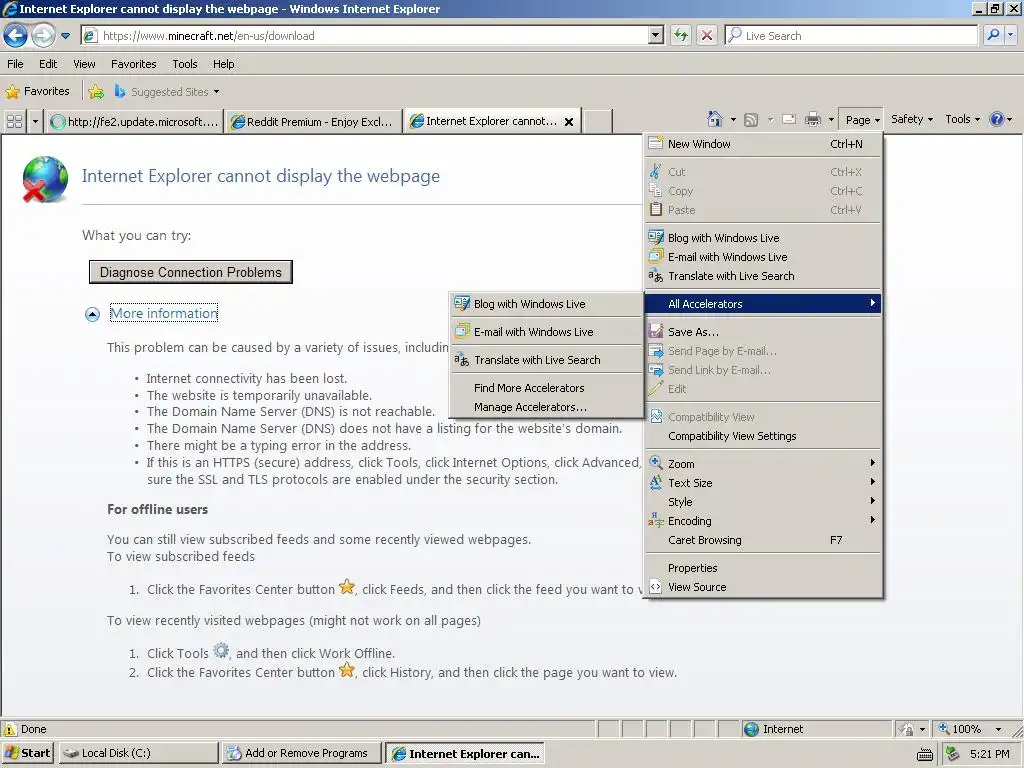1024x768 pixels.
Task: Click the Windows Start button
Action: (x=27, y=753)
